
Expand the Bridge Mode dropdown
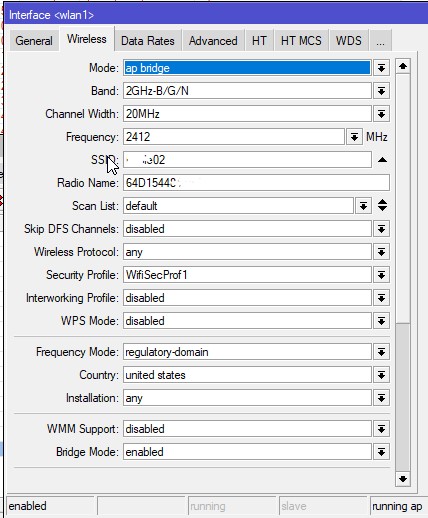click(381, 452)
